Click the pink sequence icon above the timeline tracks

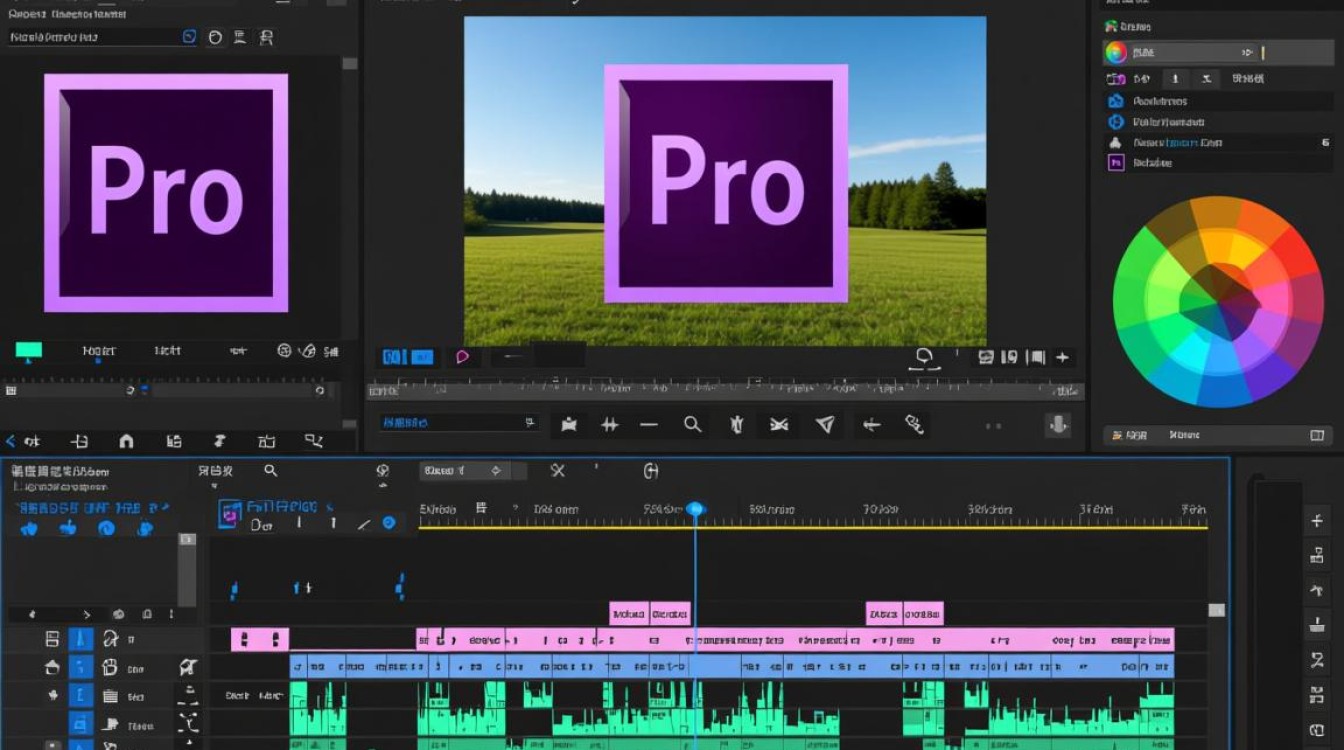pyautogui.click(x=230, y=514)
